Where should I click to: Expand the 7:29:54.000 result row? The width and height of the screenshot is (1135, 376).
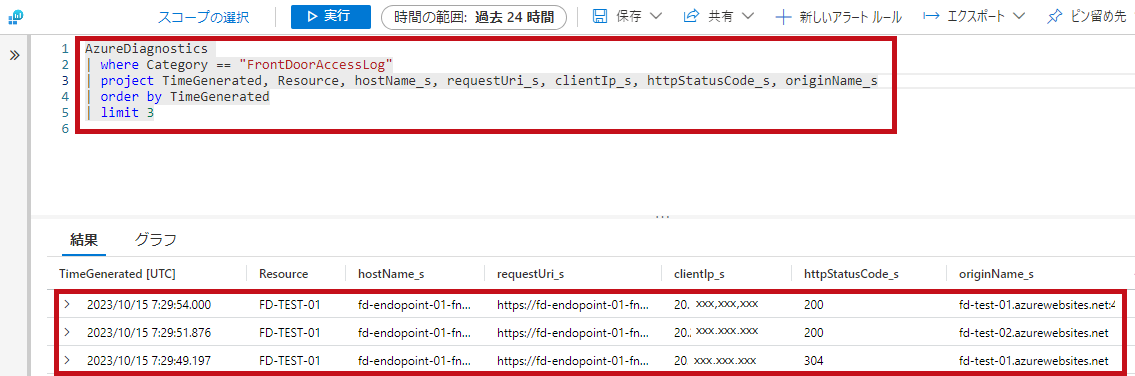tap(67, 304)
